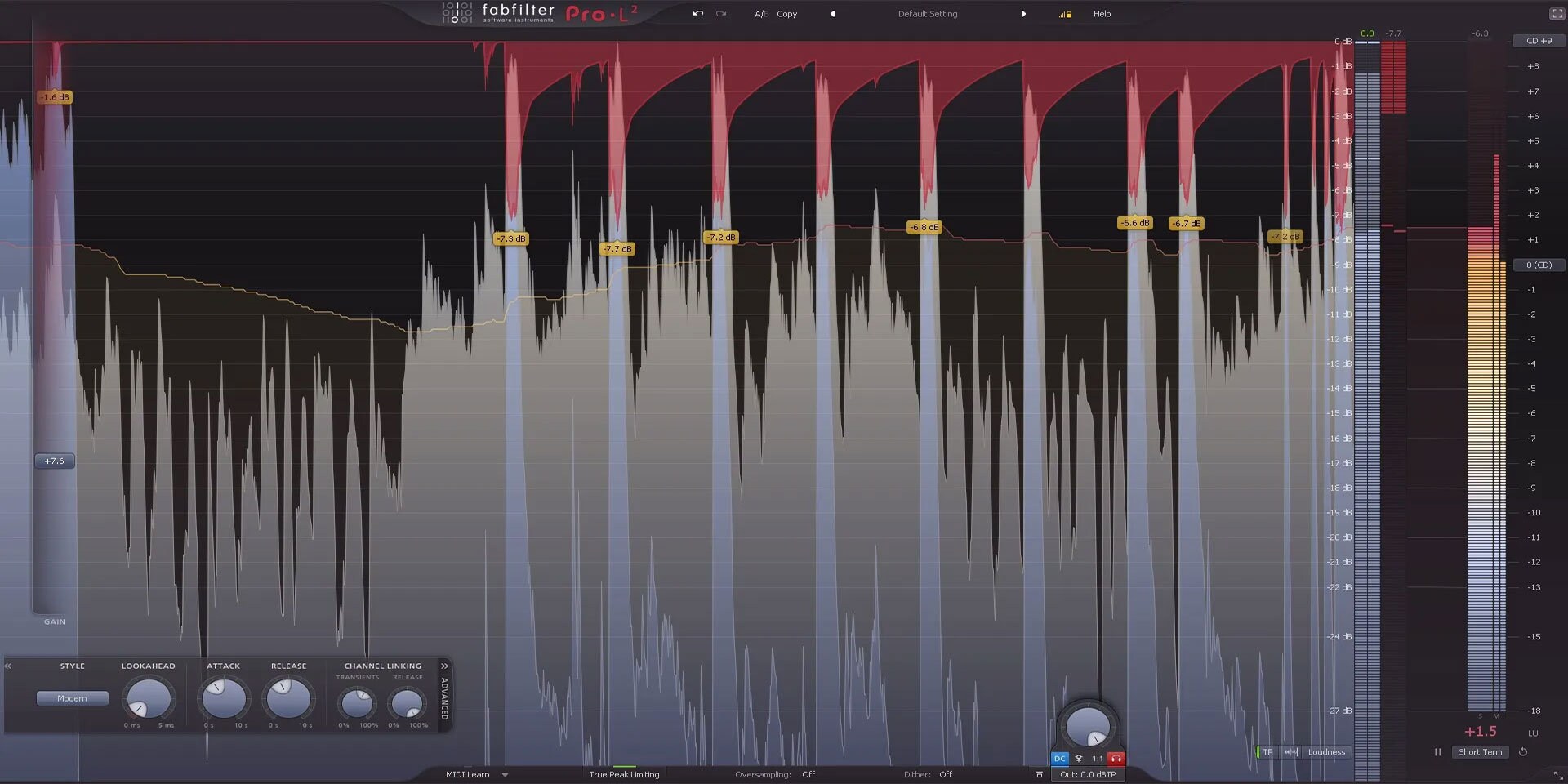Change the Oversampling Off setting
1568x784 pixels.
pos(808,774)
